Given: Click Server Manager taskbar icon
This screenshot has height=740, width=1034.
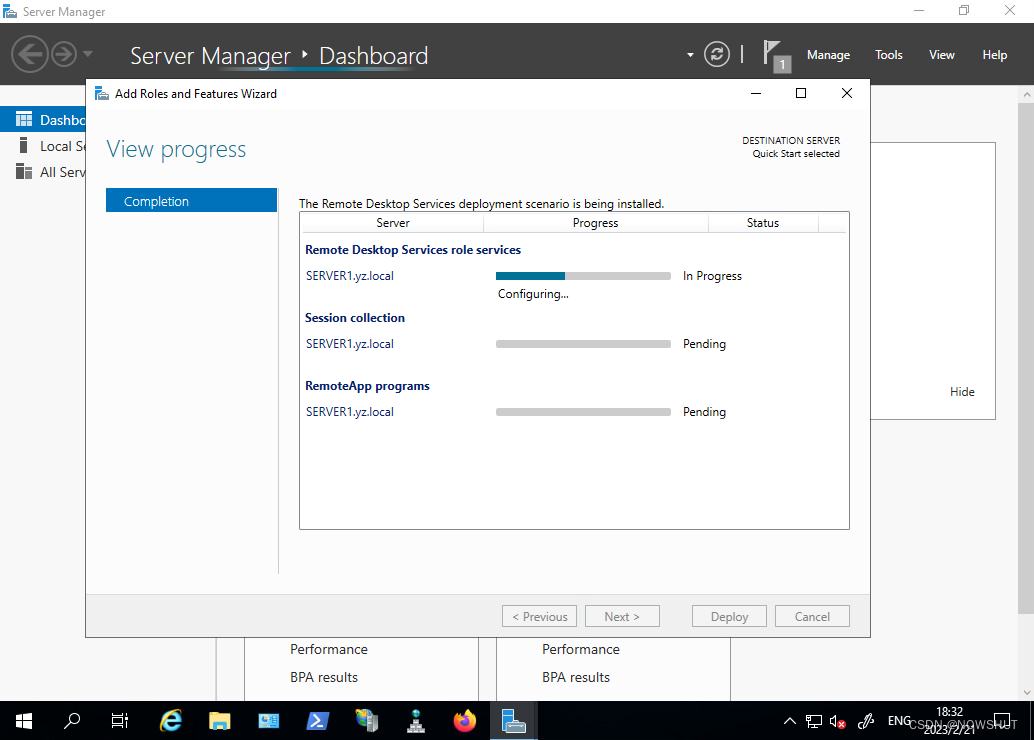Looking at the screenshot, I should point(514,721).
